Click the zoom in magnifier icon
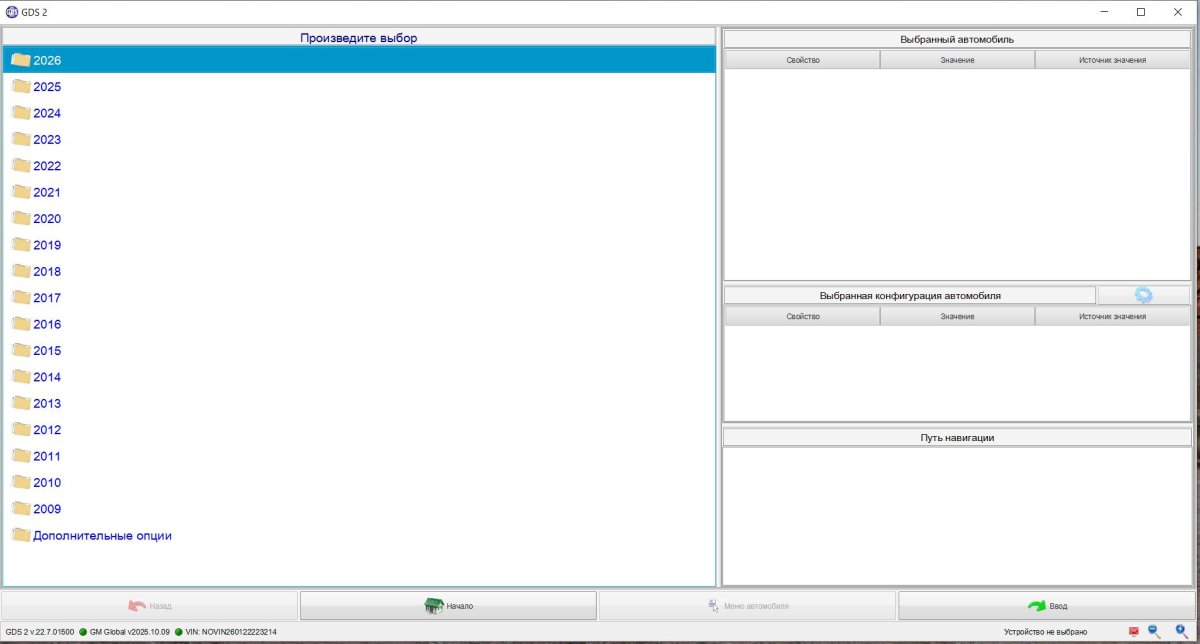The image size is (1200, 644). coord(1182,631)
